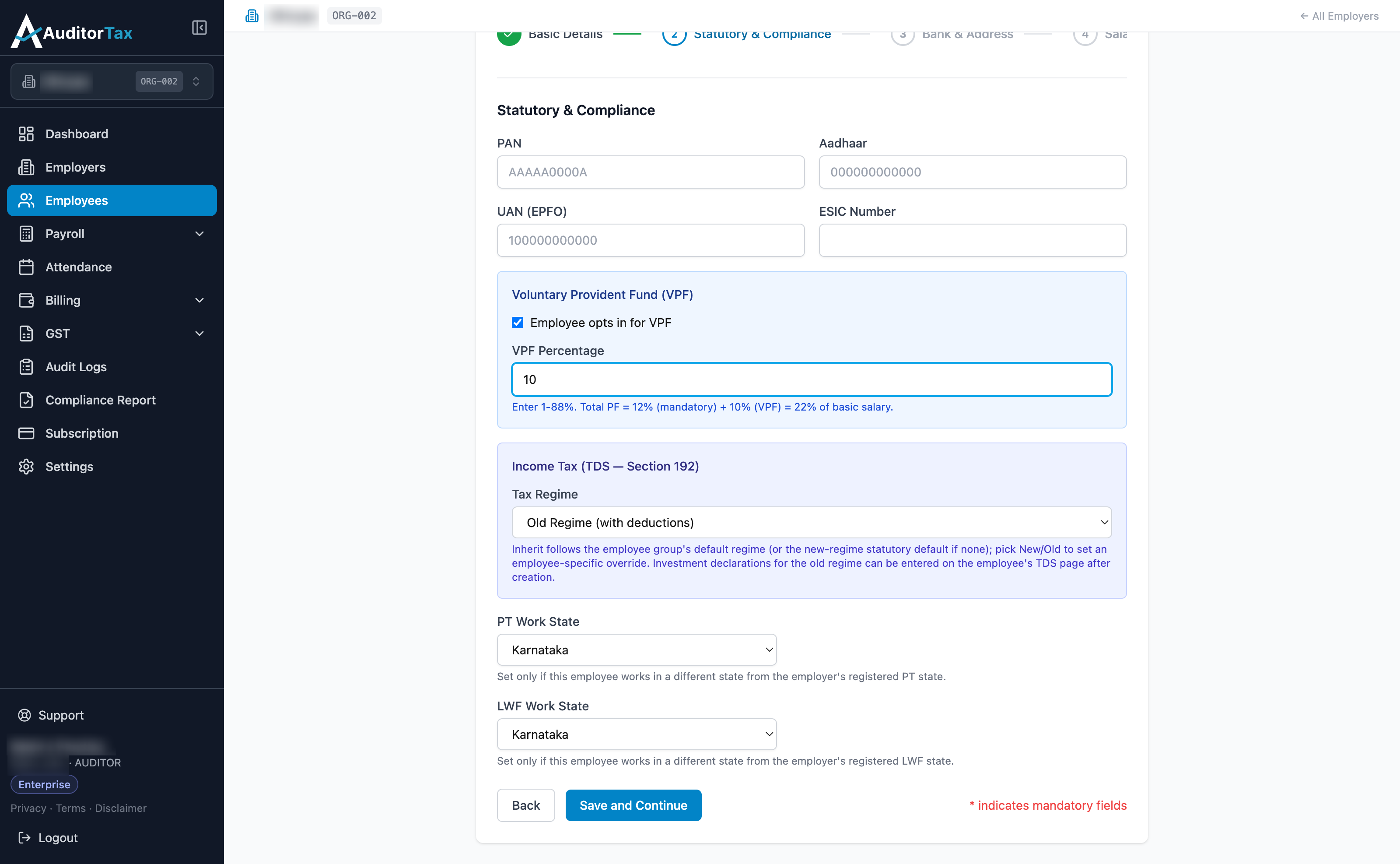Click the Aadhaar input field

click(x=972, y=172)
